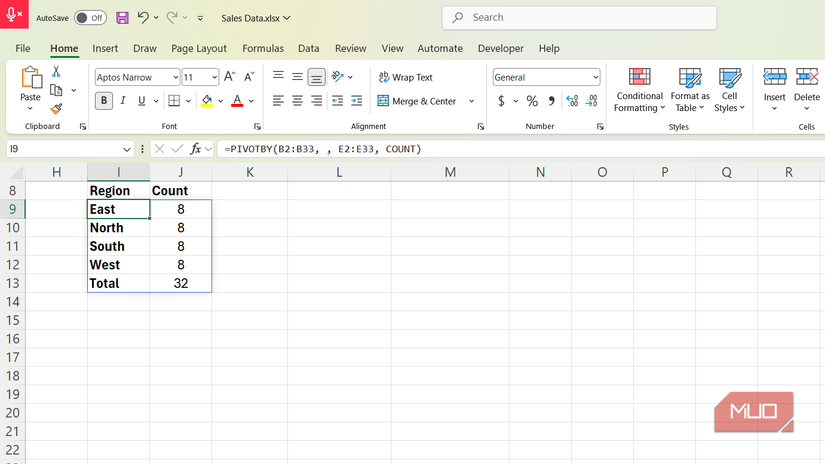Decrease indent in the cell

click(337, 100)
